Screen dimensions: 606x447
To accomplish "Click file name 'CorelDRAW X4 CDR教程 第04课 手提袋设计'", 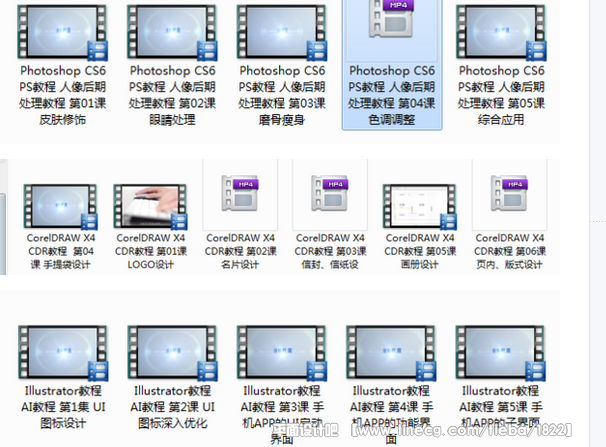I will point(61,251).
